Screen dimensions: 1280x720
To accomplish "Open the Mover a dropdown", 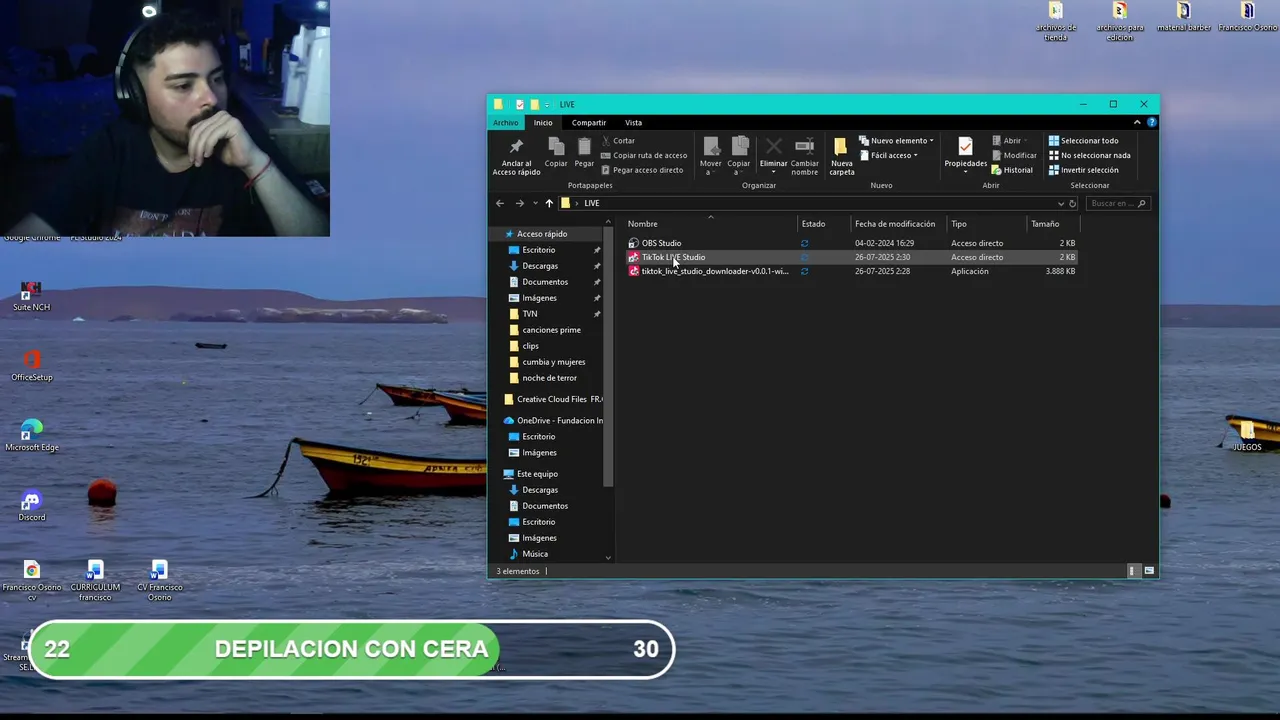I will (x=711, y=156).
